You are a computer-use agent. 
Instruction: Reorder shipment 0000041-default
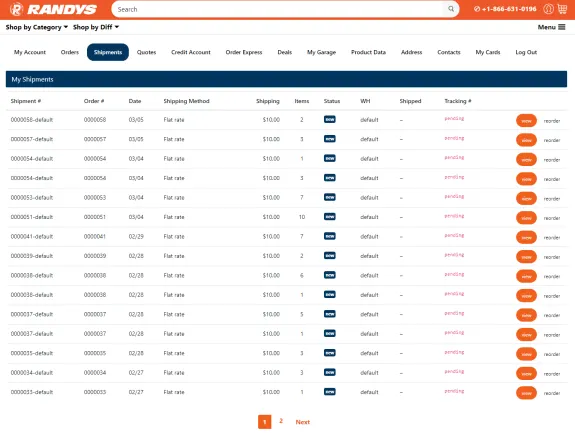tap(552, 237)
